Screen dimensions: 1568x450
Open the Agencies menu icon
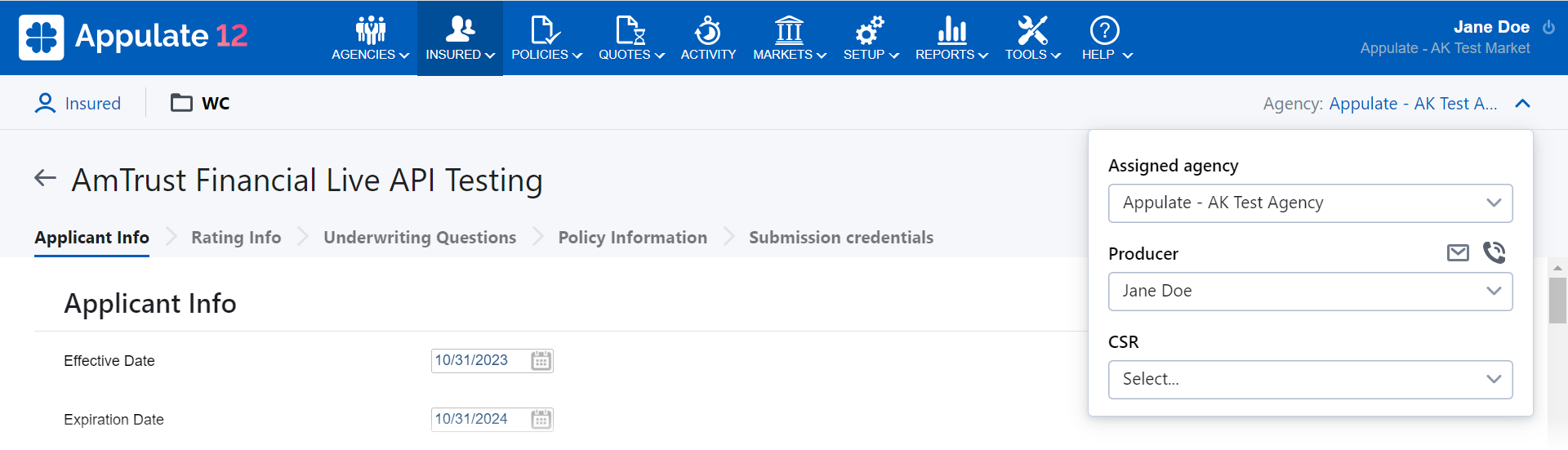tap(371, 30)
